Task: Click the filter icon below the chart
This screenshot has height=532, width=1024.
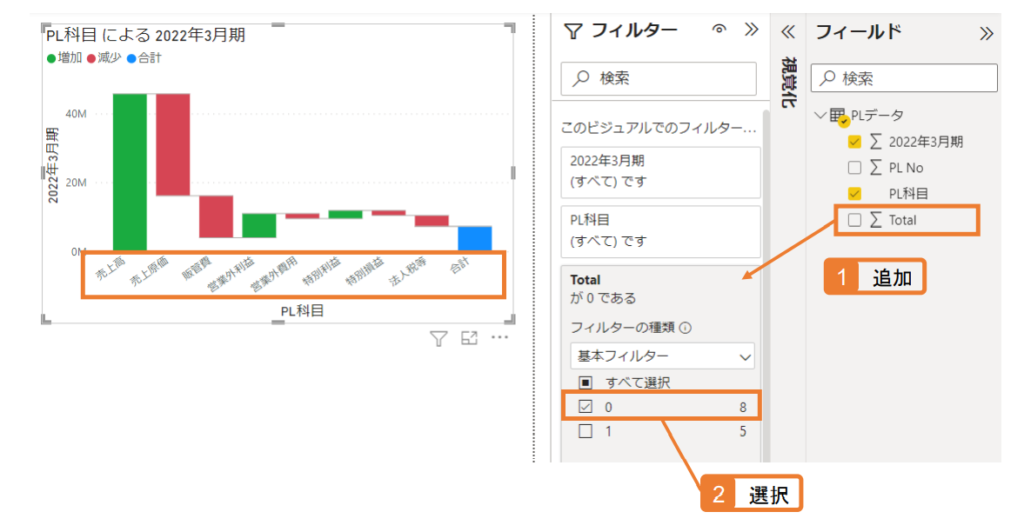Action: pyautogui.click(x=438, y=338)
